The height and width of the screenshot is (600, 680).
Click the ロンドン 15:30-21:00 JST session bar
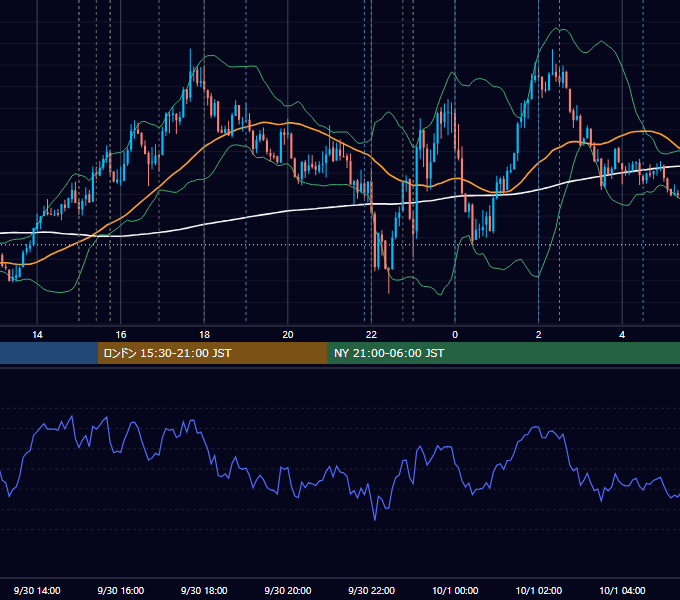coord(212,353)
